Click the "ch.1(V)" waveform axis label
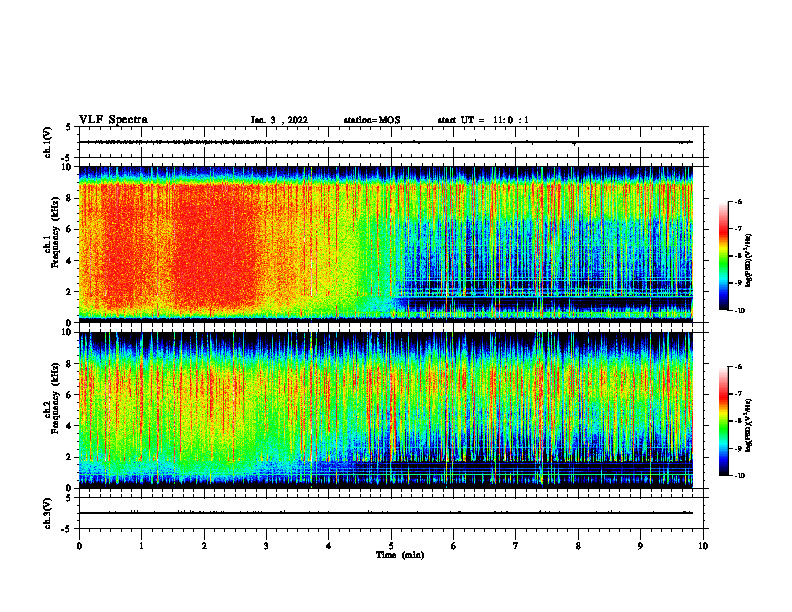Screen dimensions: 792x612 click(x=48, y=142)
